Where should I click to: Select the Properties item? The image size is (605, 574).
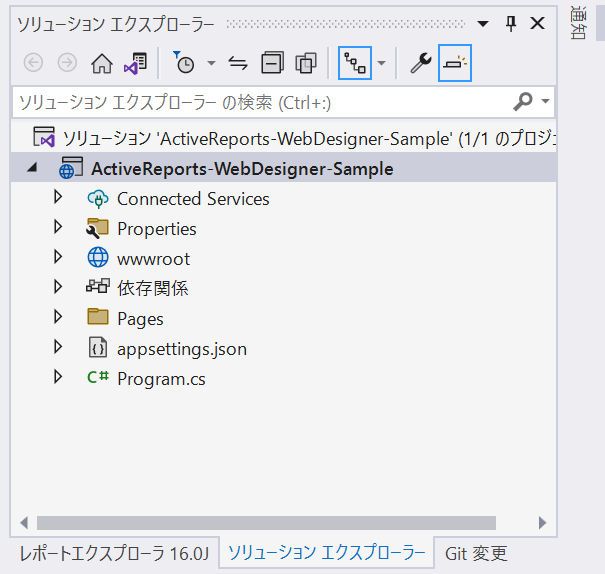pyautogui.click(x=157, y=229)
